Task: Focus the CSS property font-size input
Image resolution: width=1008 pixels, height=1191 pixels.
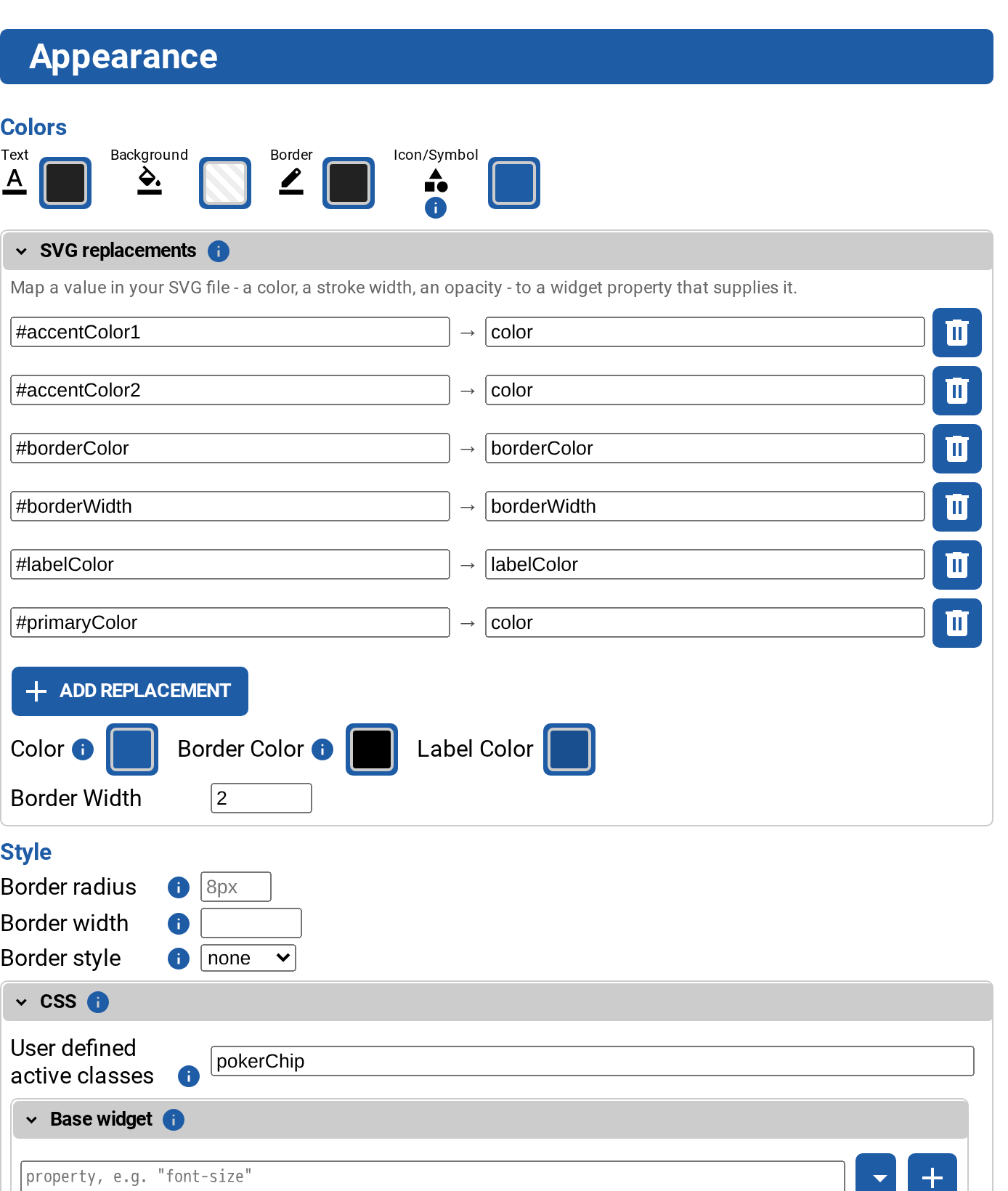Action: tap(433, 1176)
